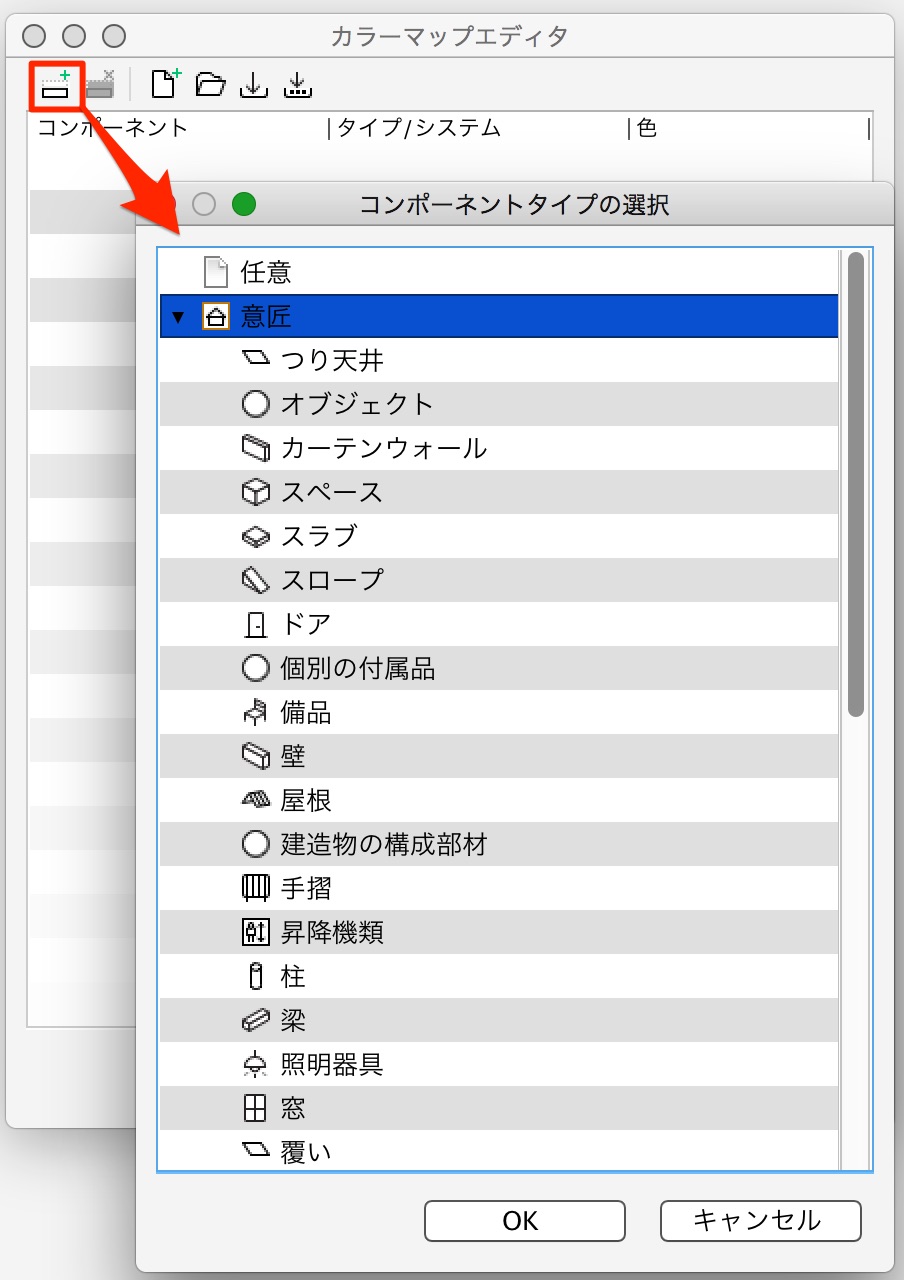Collapse the 意匠 tree node
Image resolution: width=904 pixels, height=1280 pixels.
coord(179,317)
